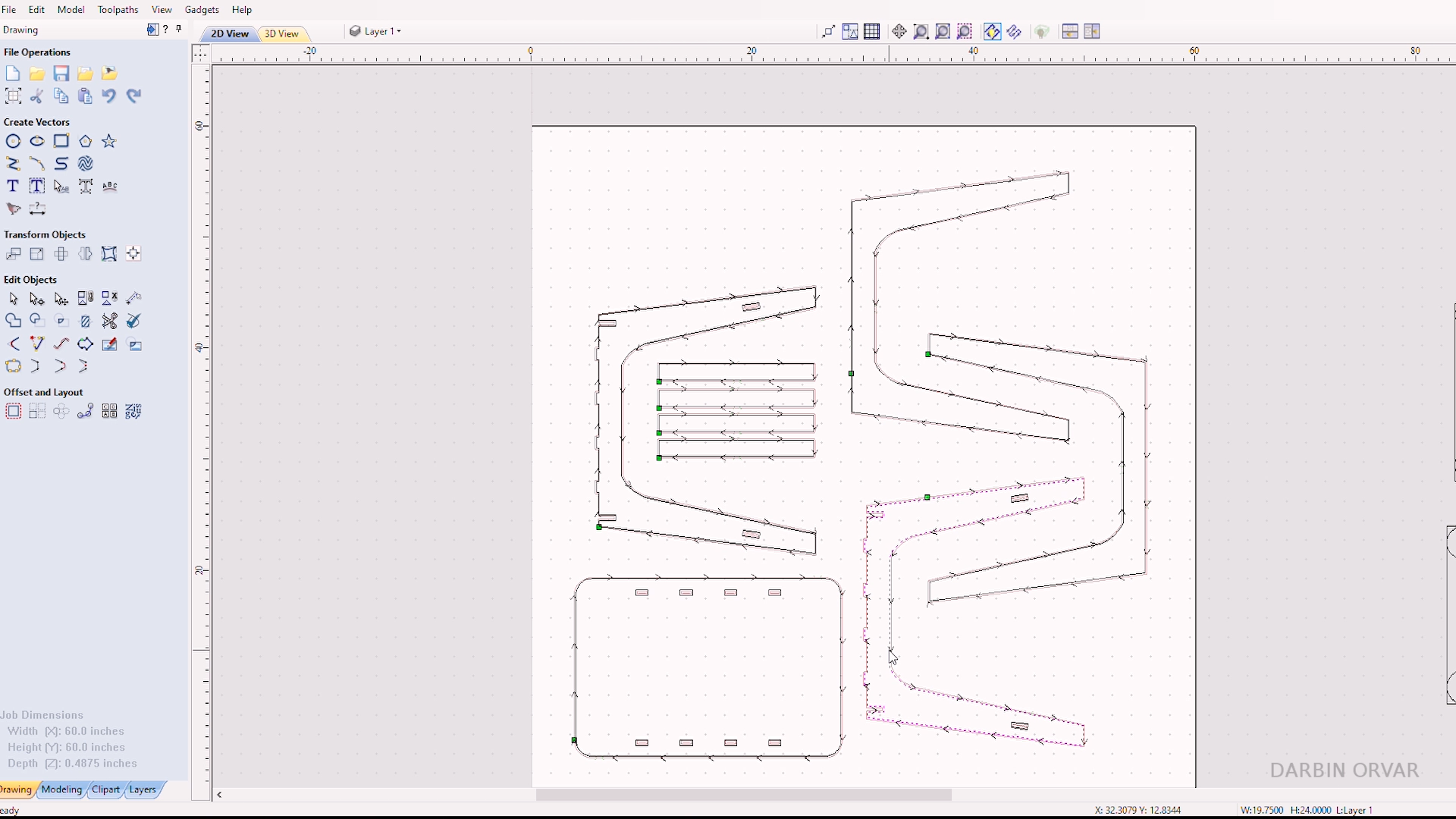Screen dimensions: 1456x819
Task: Open the Offset Vectors tool
Action: click(x=13, y=410)
